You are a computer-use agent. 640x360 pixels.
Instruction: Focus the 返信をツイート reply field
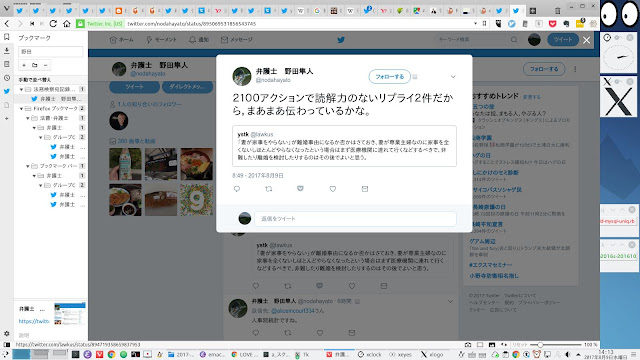tap(356, 219)
